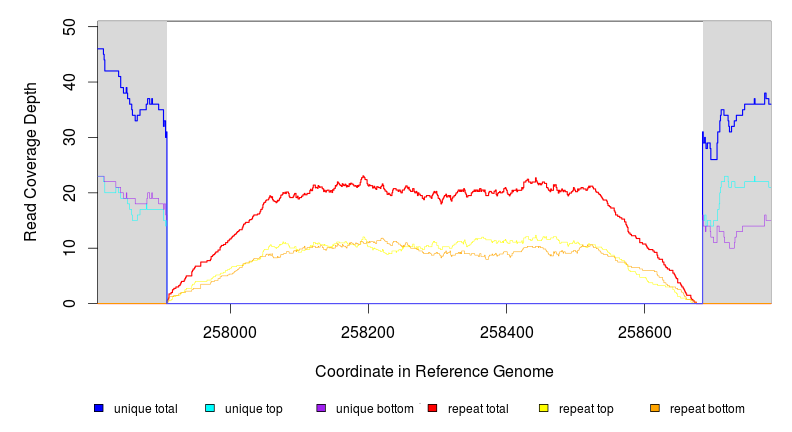Select the "repeat bottom" legend label text
This screenshot has width=792, height=432.
[x=707, y=409]
